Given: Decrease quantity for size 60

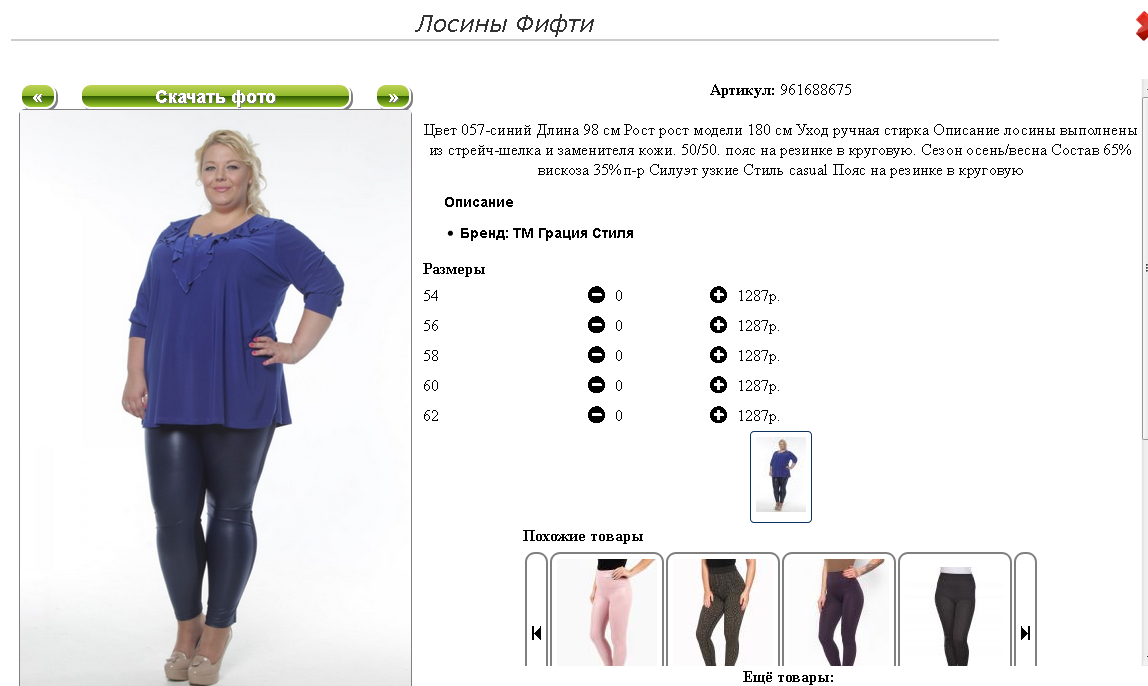Looking at the screenshot, I should click(x=597, y=385).
